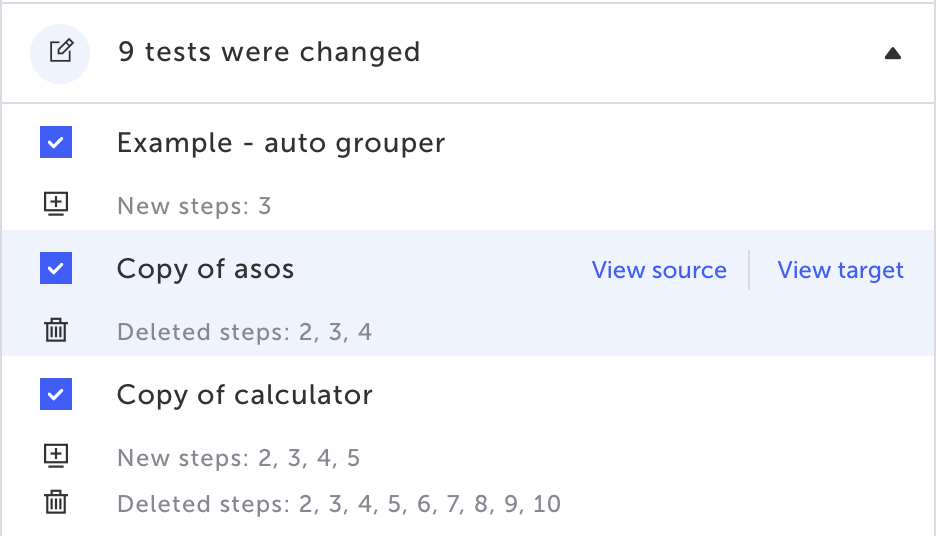Collapse the changed tests section arrow

(x=893, y=53)
